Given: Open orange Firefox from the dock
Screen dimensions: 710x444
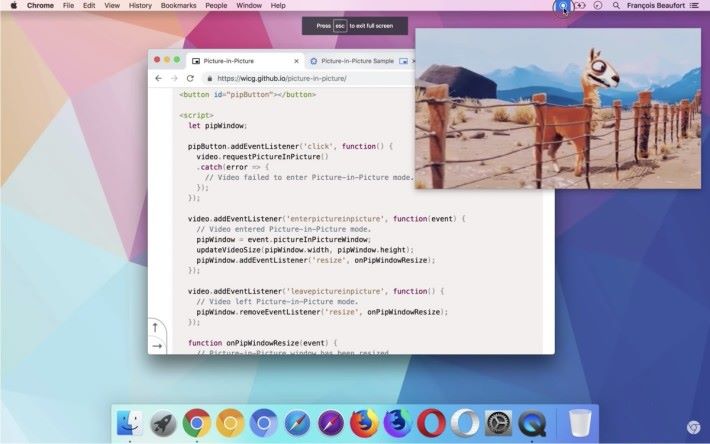Looking at the screenshot, I should click(x=364, y=423).
